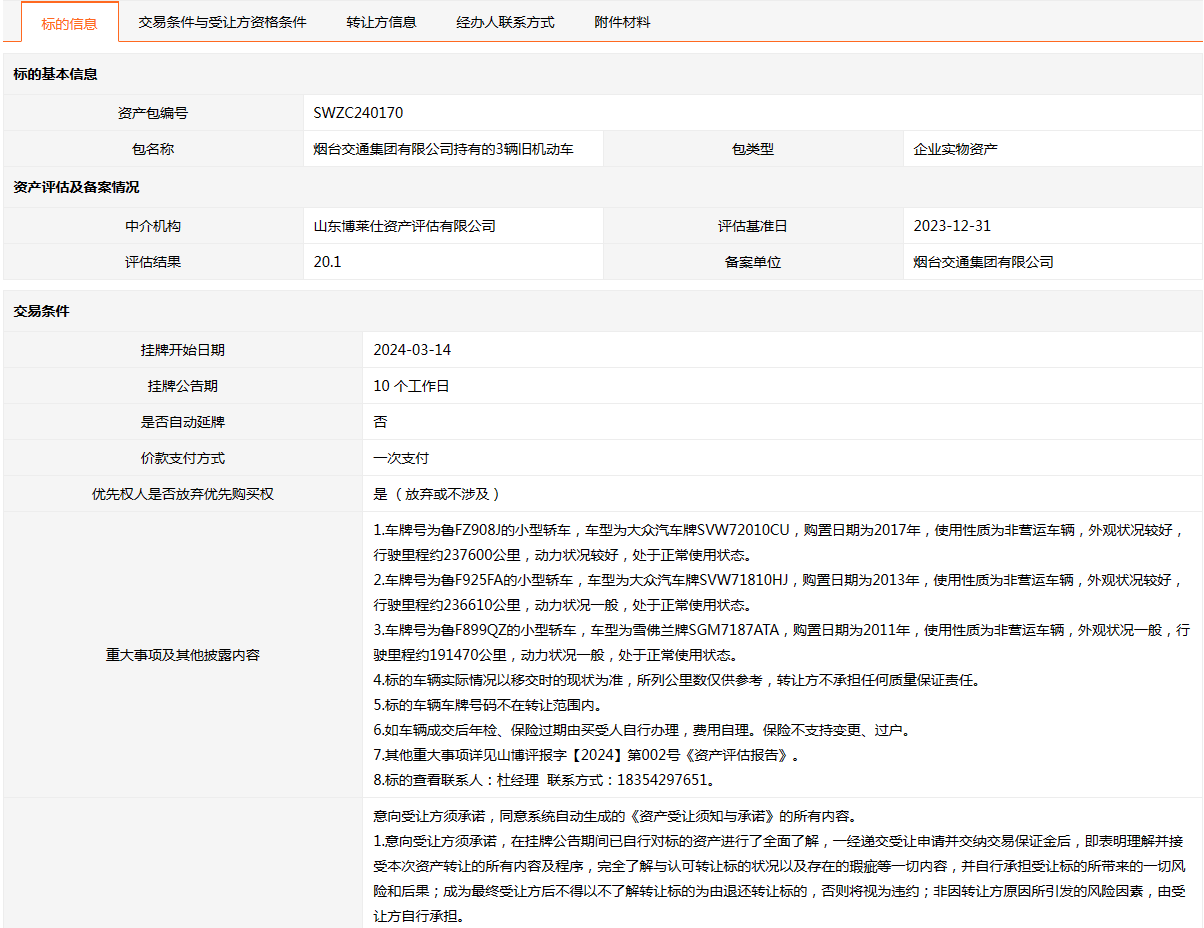Click the contact line with phone number 18354297651
Image resolution: width=1204 pixels, height=928 pixels.
tap(545, 780)
